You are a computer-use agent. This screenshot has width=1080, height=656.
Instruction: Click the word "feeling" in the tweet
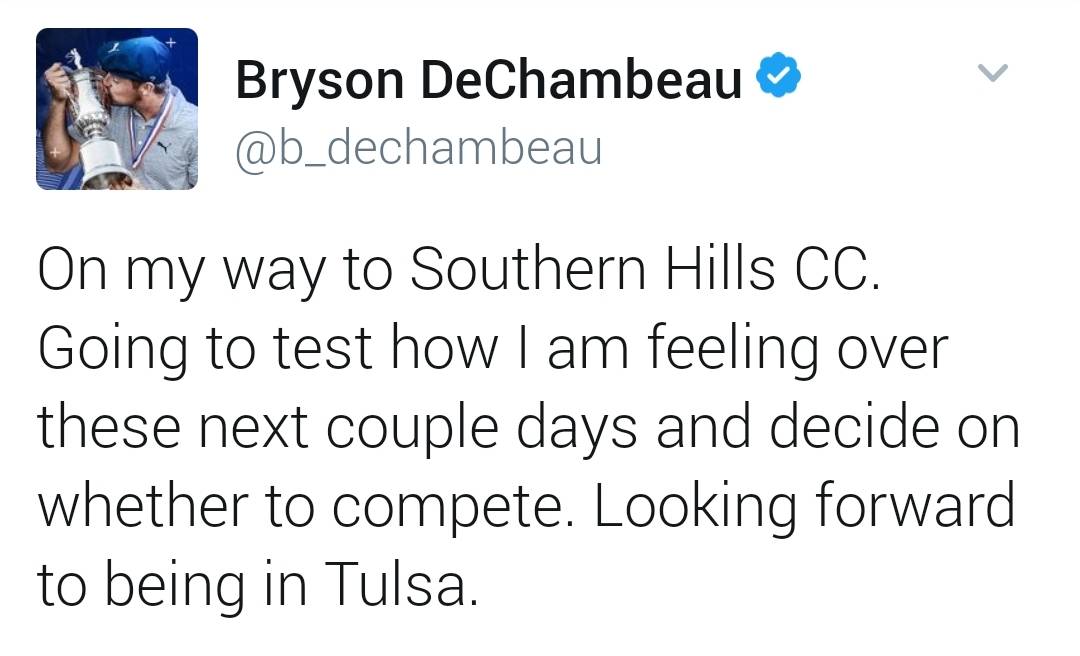[734, 350]
